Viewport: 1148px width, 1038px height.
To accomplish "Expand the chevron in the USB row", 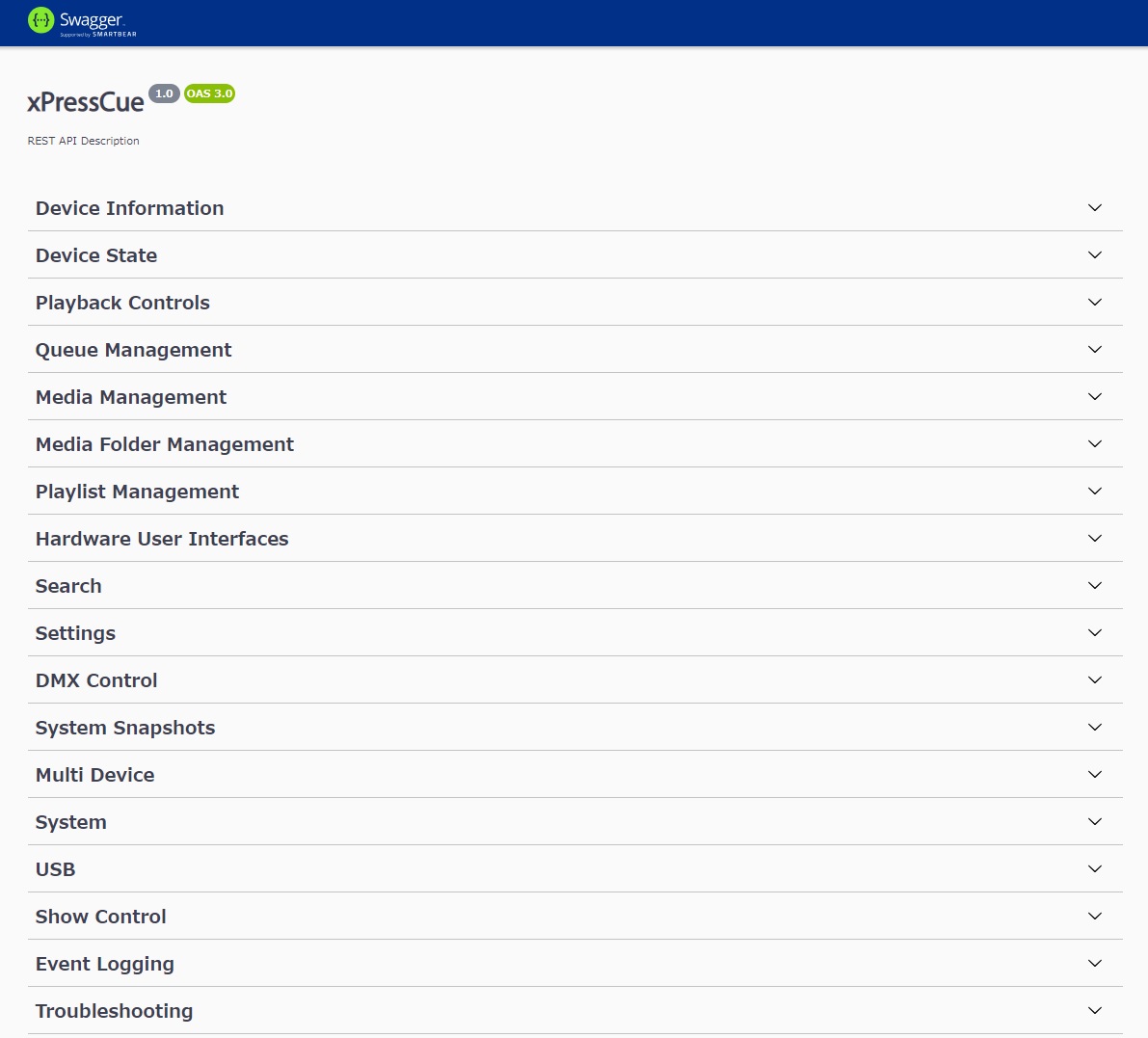I will click(1095, 869).
